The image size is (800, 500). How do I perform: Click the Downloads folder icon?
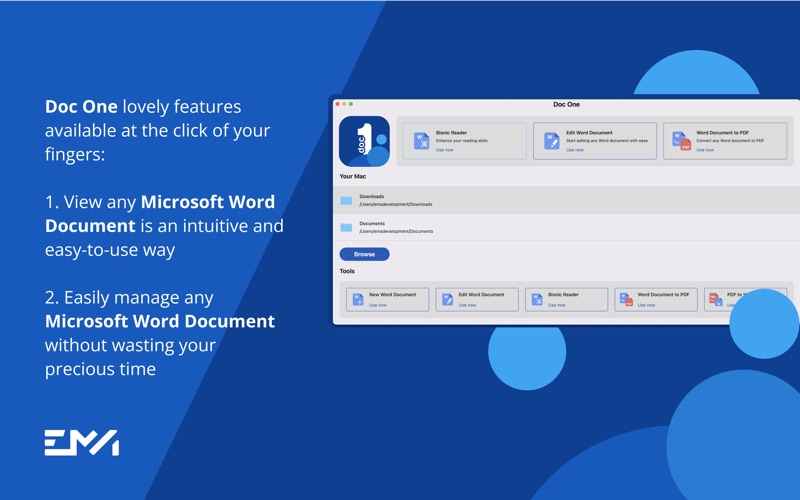tap(346, 201)
